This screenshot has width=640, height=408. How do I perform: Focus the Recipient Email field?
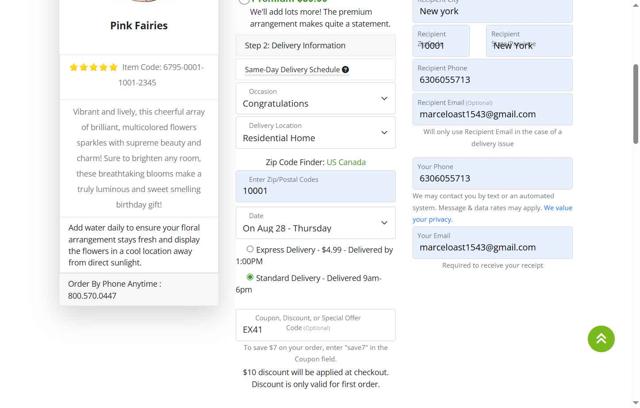(x=492, y=109)
